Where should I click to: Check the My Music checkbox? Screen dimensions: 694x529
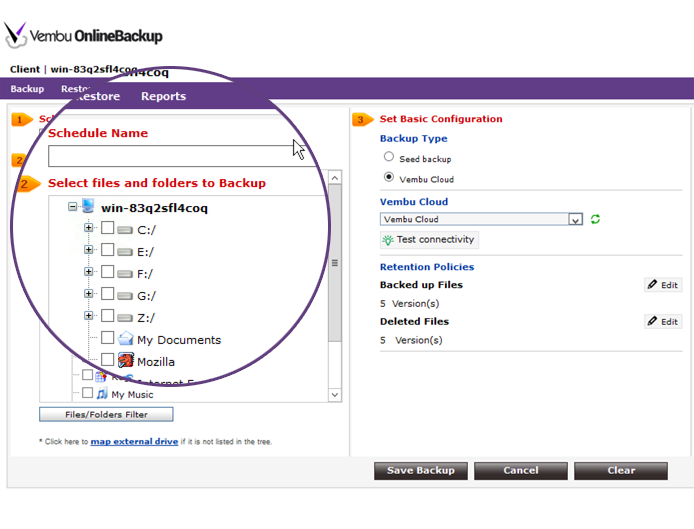[88, 393]
